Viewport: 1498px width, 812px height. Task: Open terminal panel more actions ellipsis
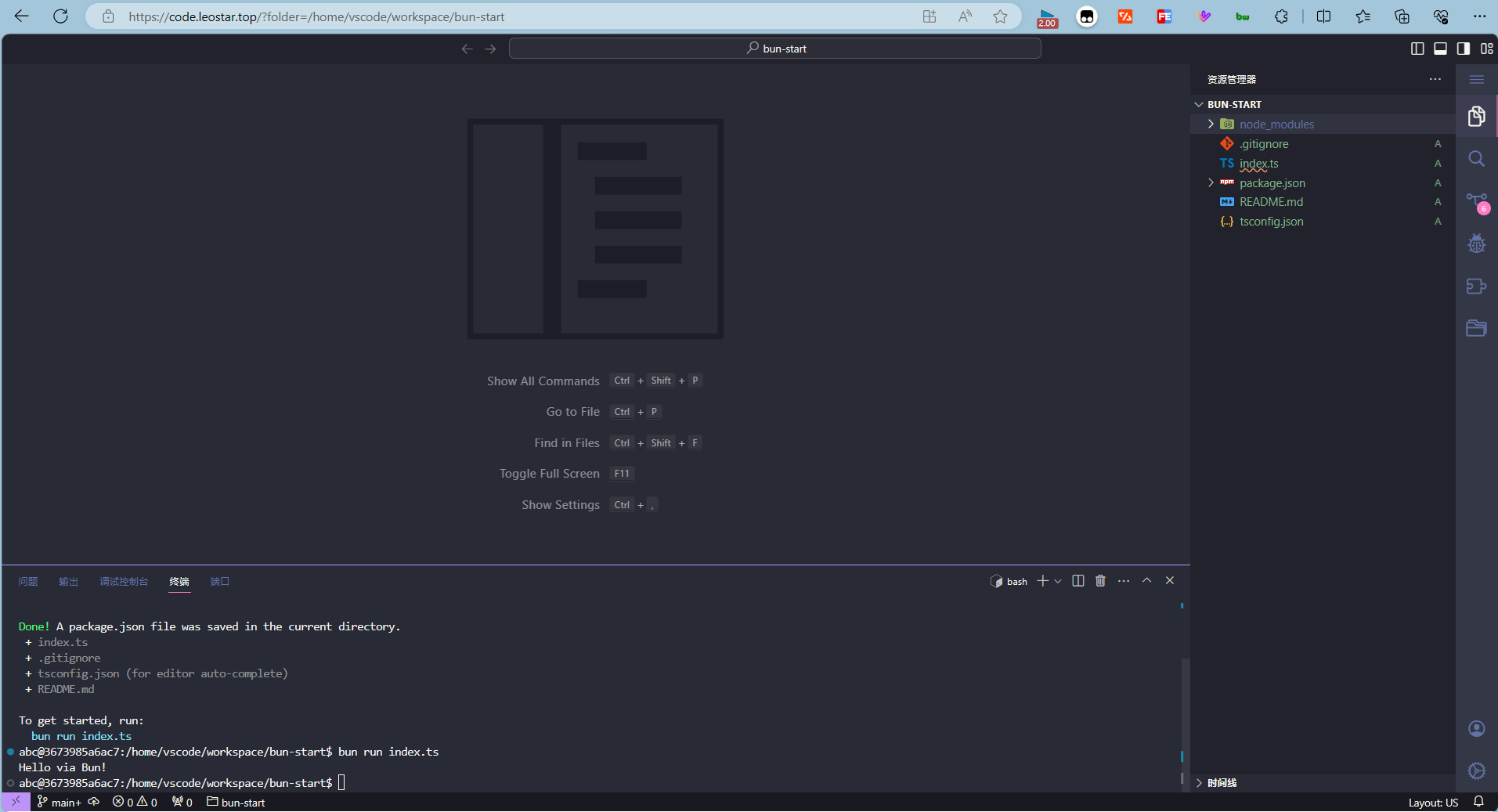click(x=1124, y=580)
